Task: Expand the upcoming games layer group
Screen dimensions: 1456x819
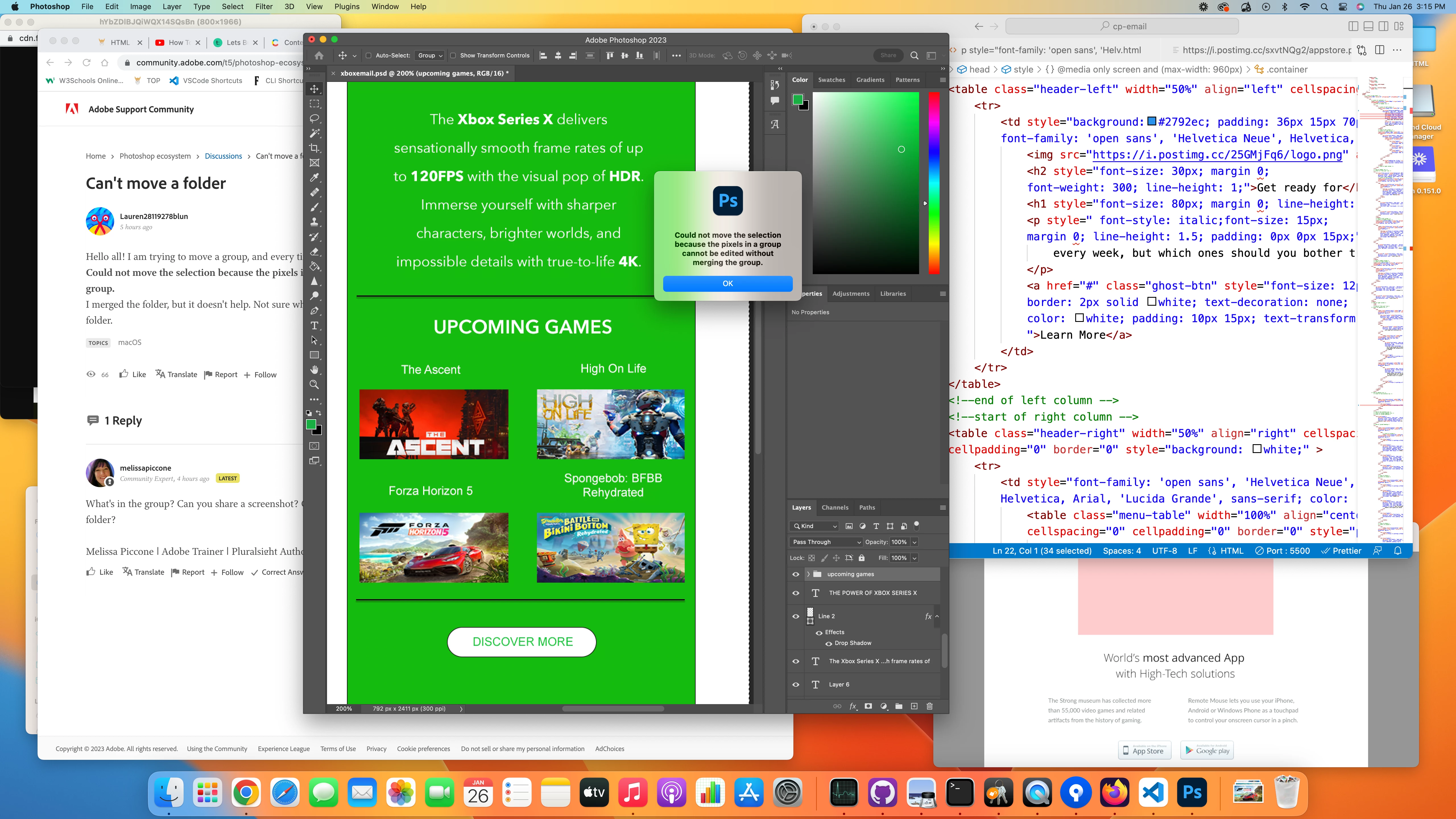Action: (808, 574)
